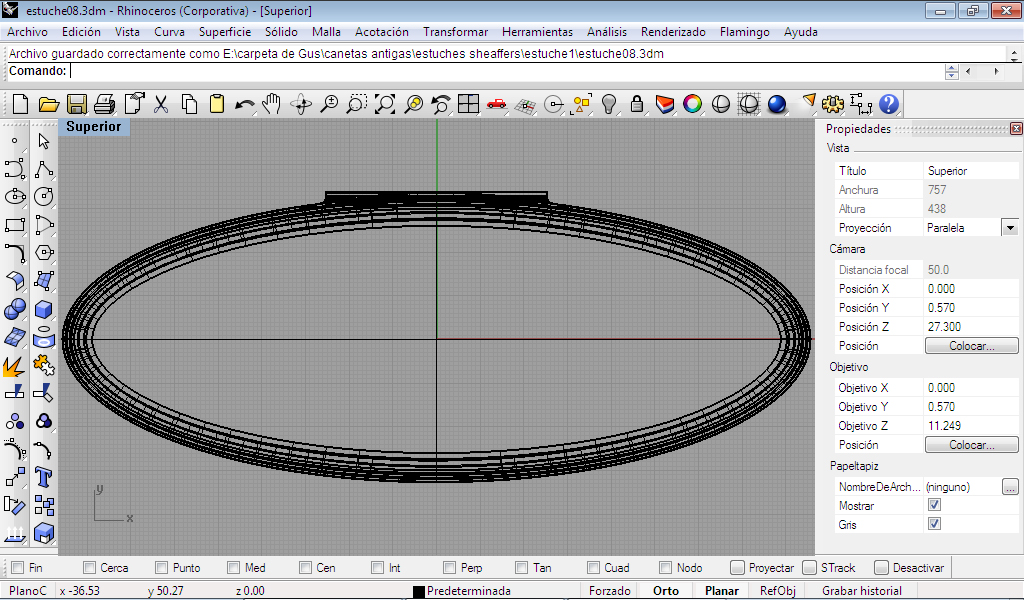Open the Superficie menu
Image resolution: width=1024 pixels, height=600 pixels.
tap(224, 32)
